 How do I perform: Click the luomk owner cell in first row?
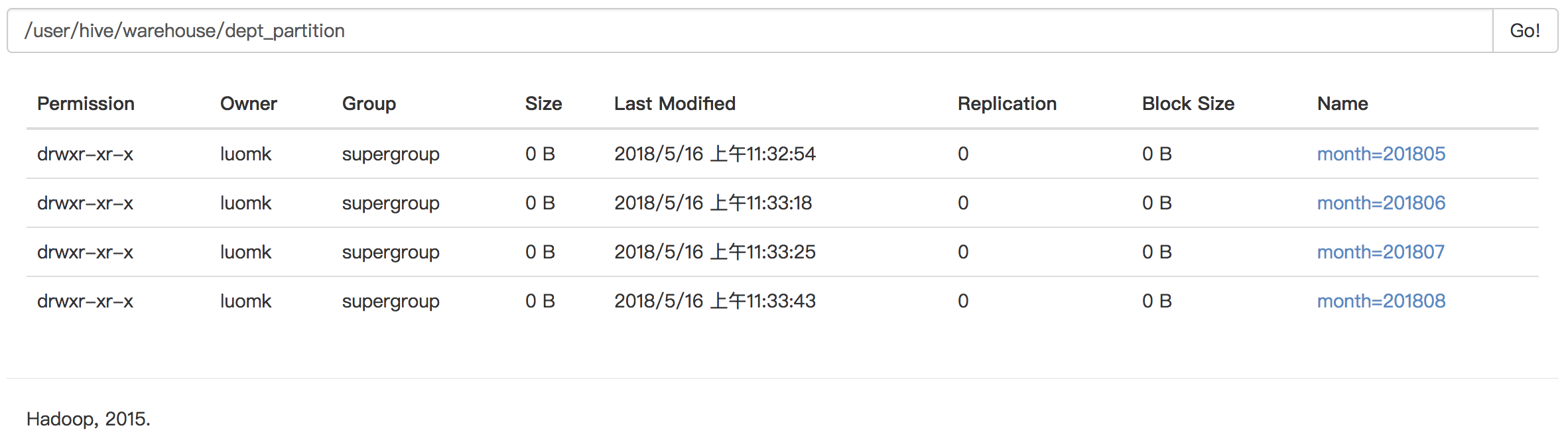click(246, 154)
